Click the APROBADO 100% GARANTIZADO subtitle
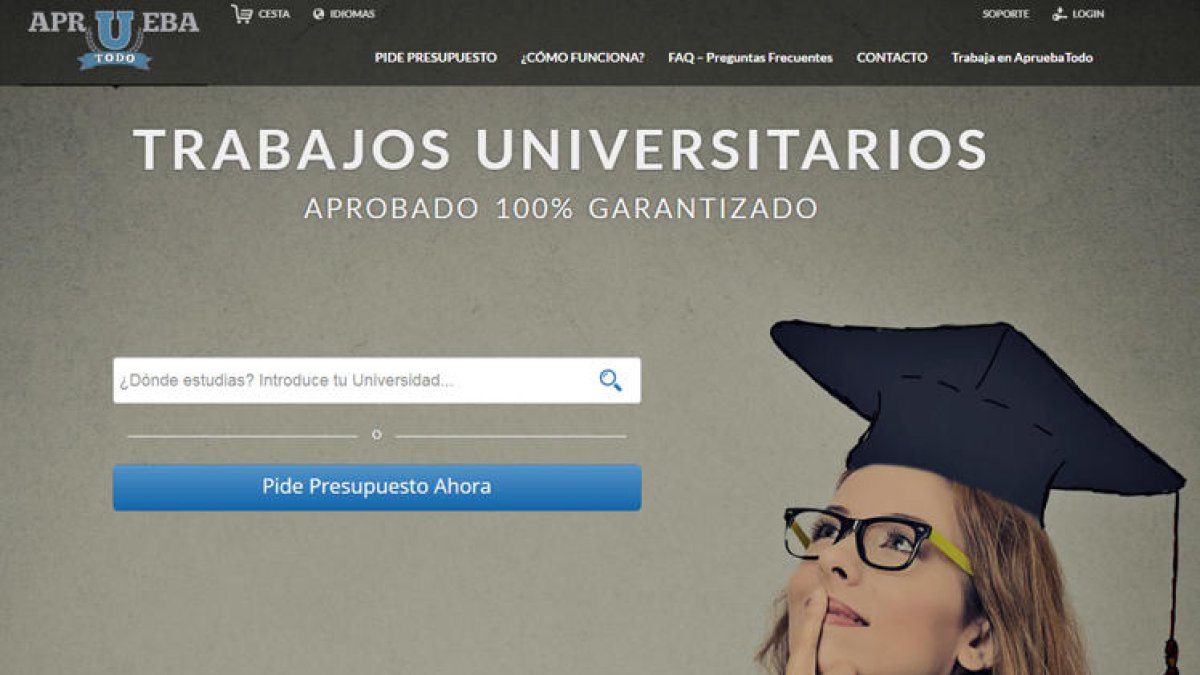This screenshot has width=1200, height=675. point(561,209)
